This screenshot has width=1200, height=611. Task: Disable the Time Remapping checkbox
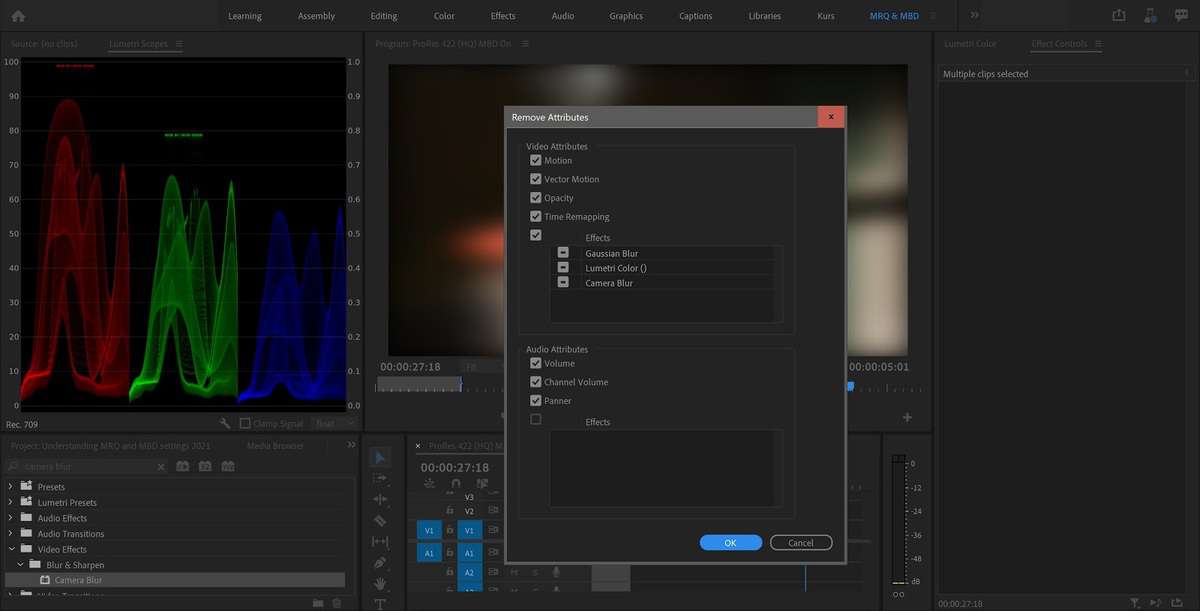536,216
